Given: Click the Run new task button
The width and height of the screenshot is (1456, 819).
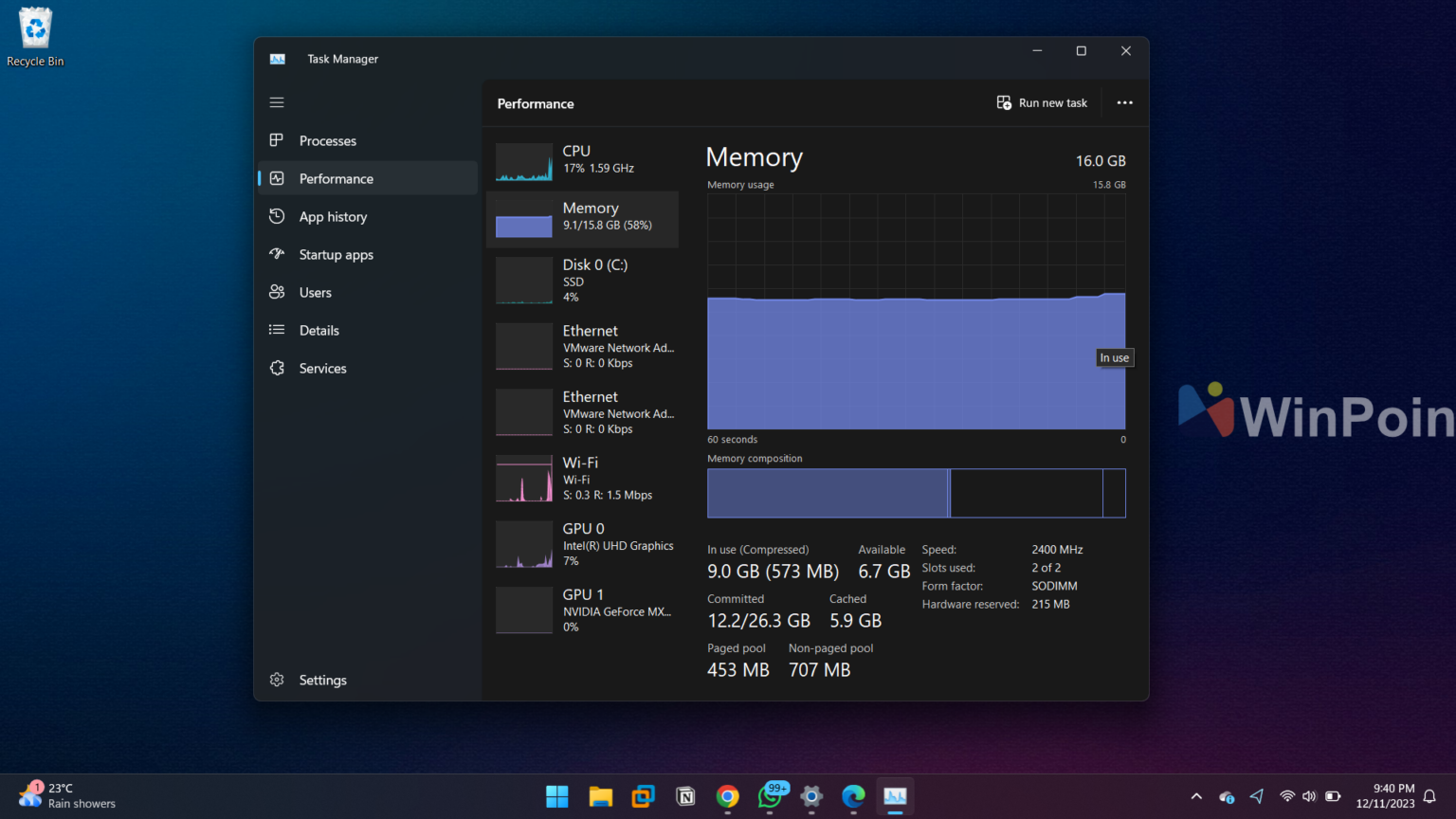Looking at the screenshot, I should [x=1042, y=102].
